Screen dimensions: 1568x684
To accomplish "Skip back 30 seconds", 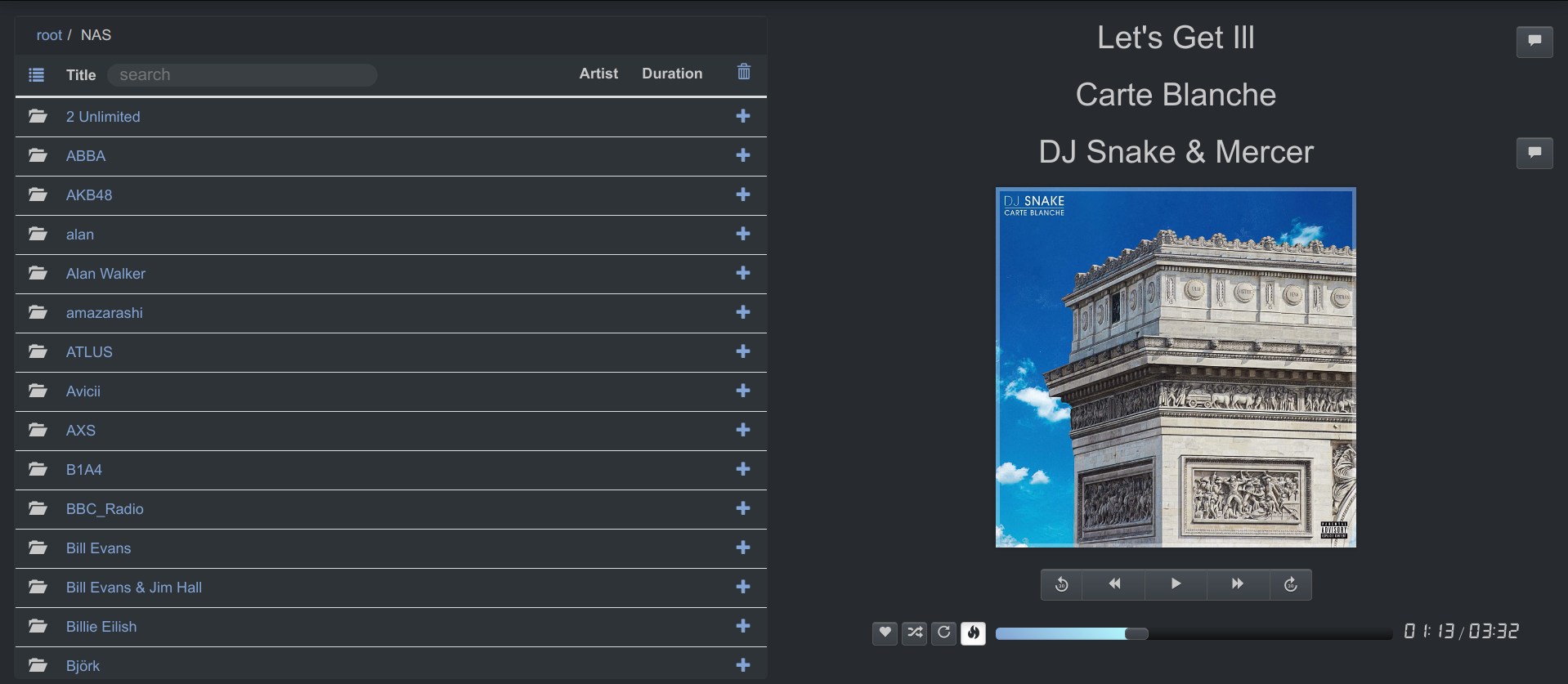I will click(x=1062, y=584).
